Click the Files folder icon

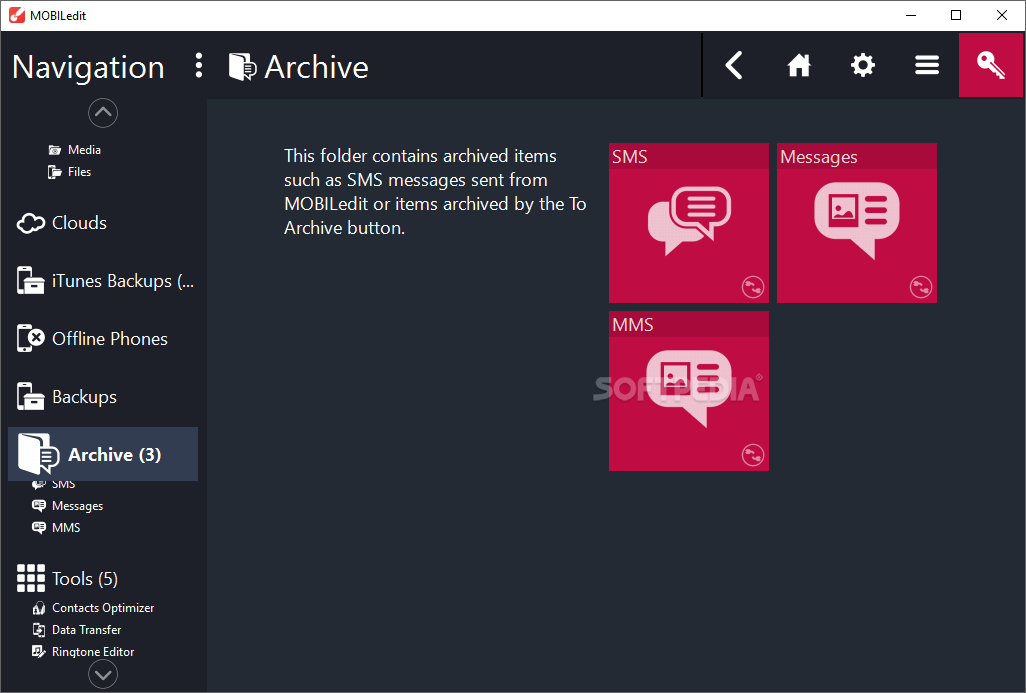tap(55, 172)
